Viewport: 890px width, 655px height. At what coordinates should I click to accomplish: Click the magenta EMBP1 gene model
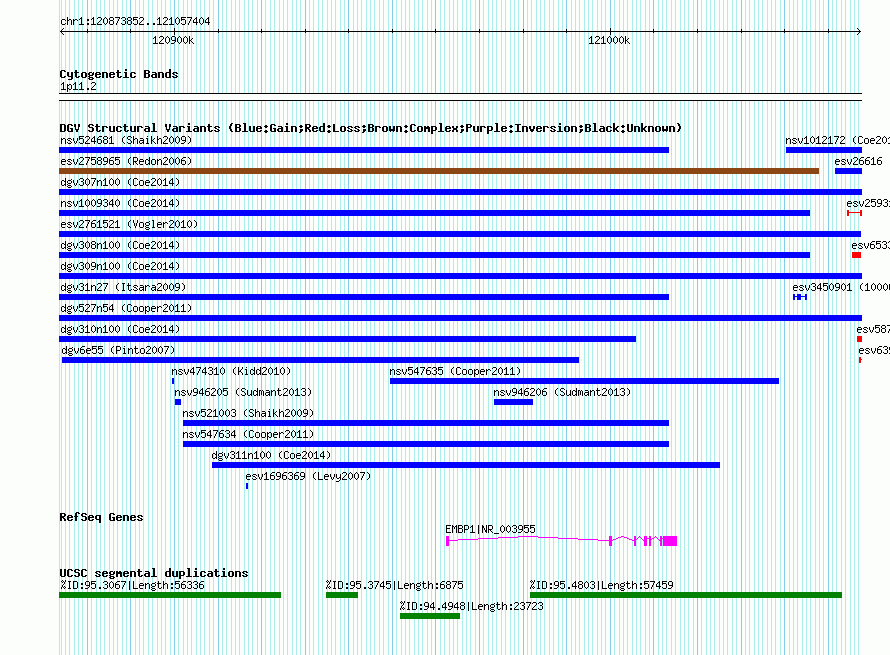click(x=561, y=541)
